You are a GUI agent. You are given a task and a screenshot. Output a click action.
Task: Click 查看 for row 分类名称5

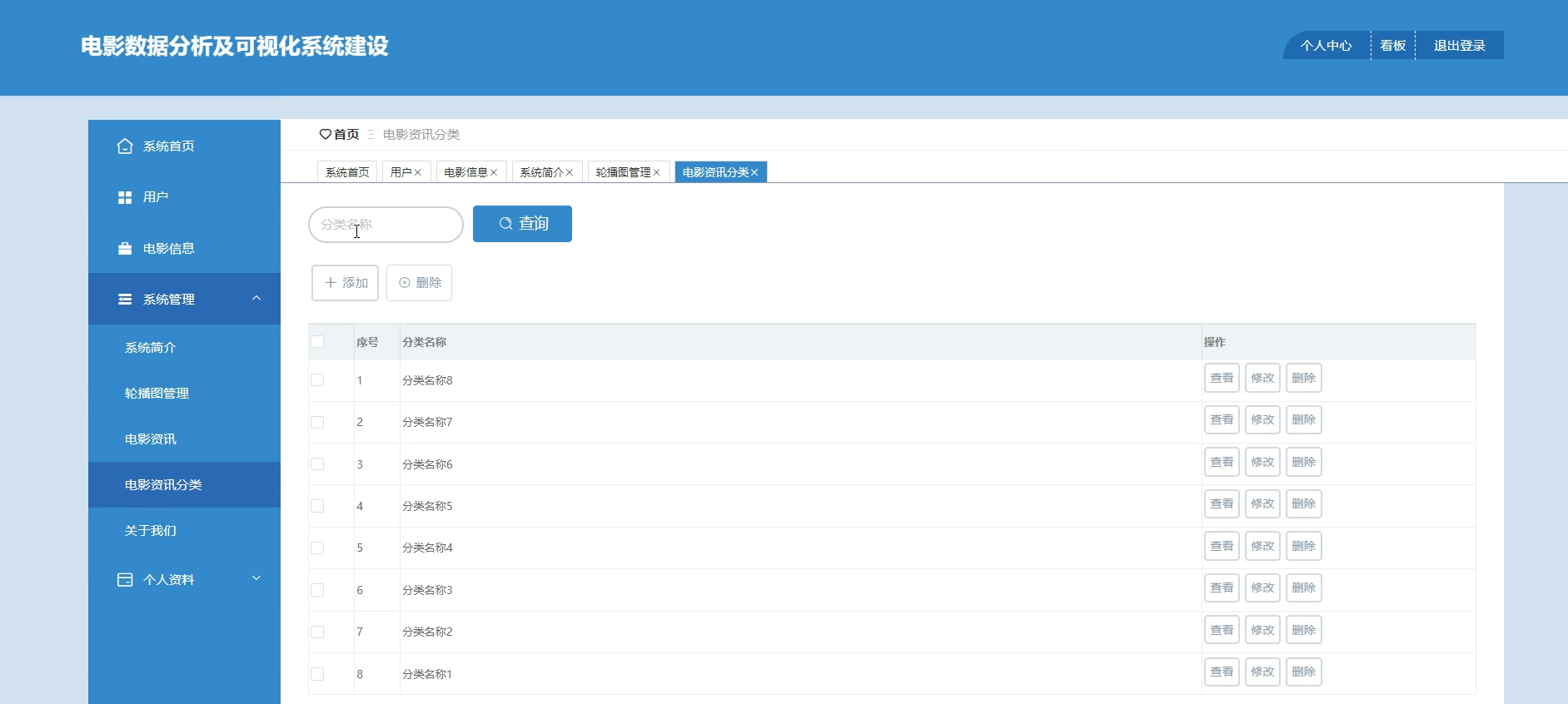click(1222, 504)
